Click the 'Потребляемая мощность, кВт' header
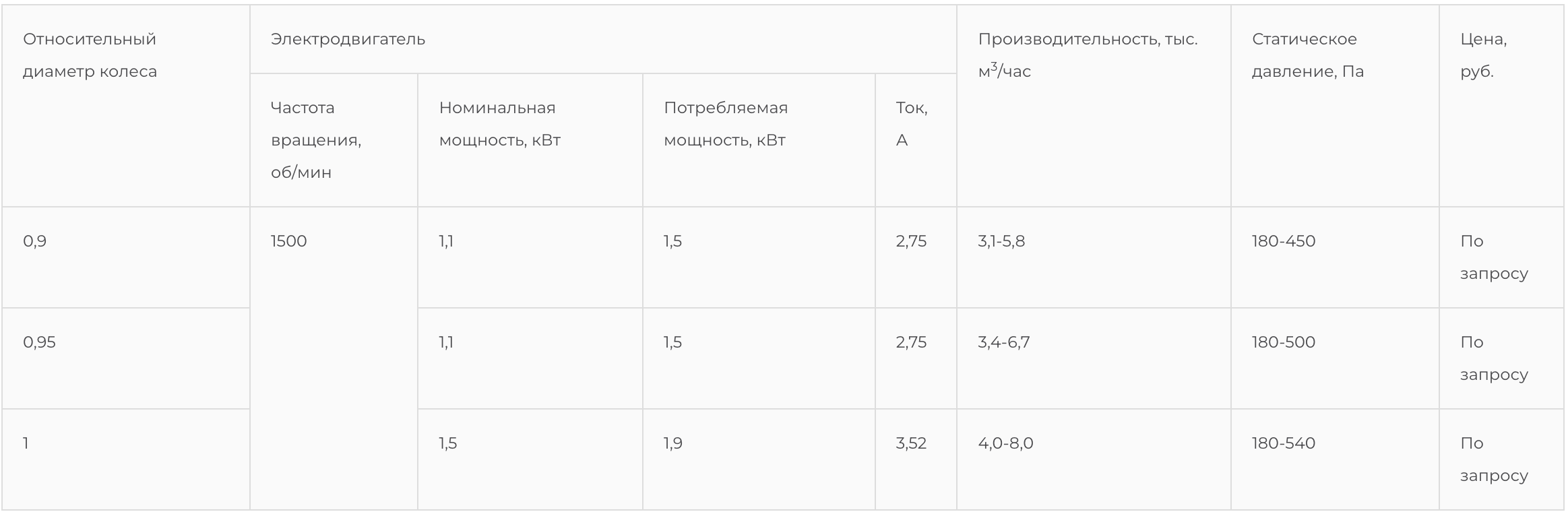This screenshot has height=516, width=1568. pos(725,124)
